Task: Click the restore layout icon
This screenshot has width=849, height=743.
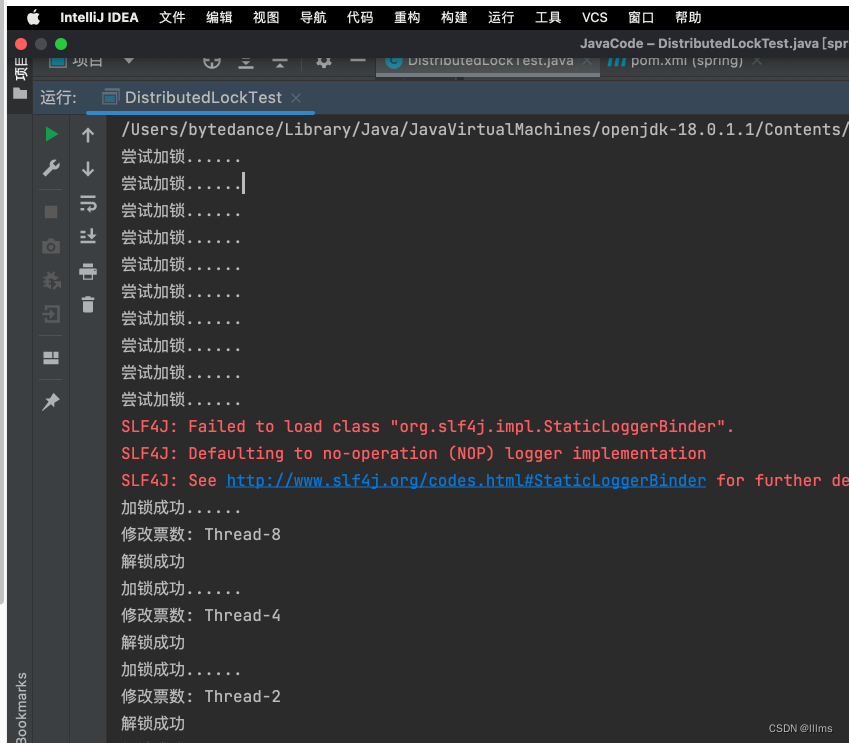Action: click(51, 358)
